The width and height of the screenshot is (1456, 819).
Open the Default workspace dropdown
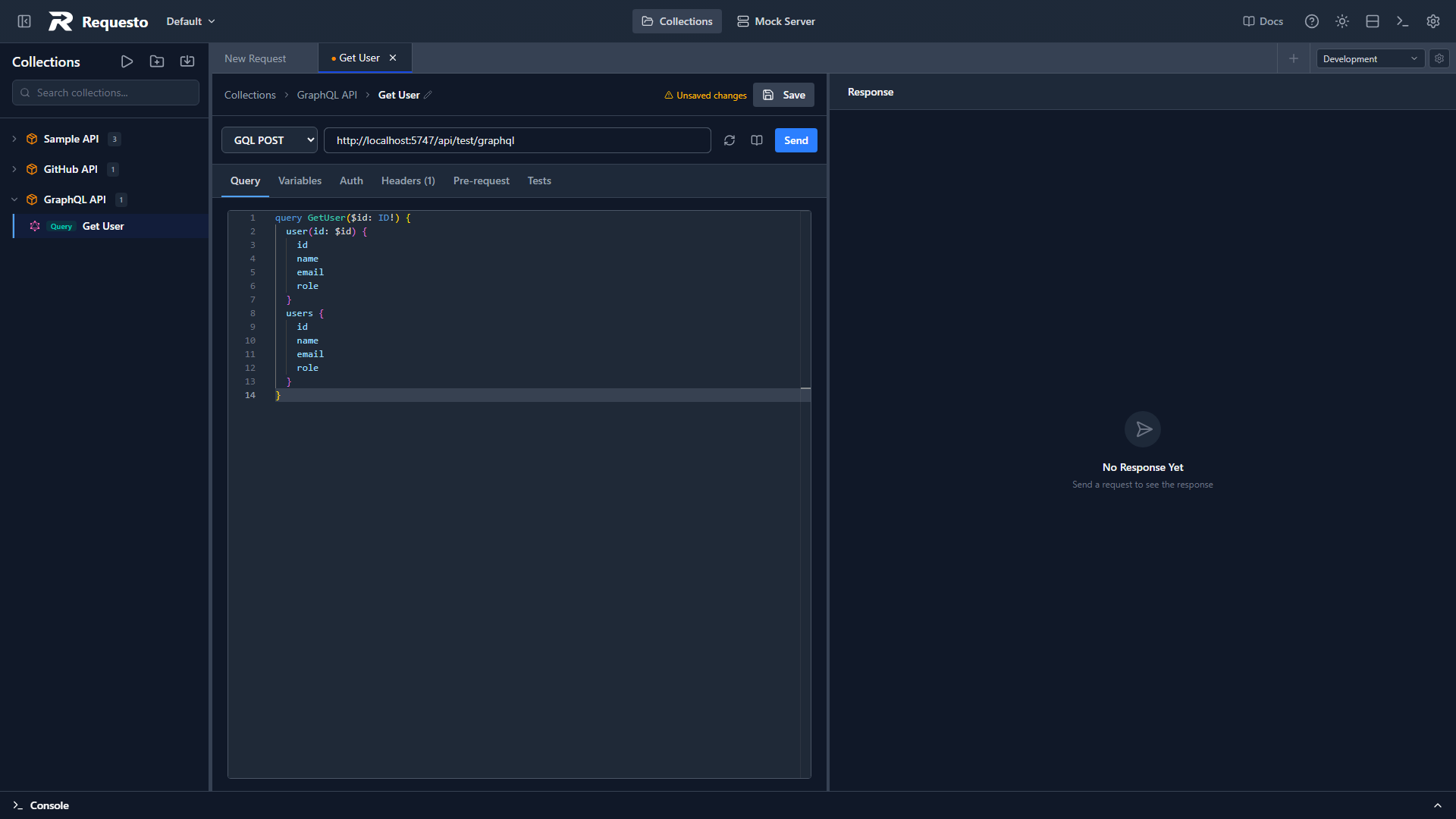click(x=191, y=21)
